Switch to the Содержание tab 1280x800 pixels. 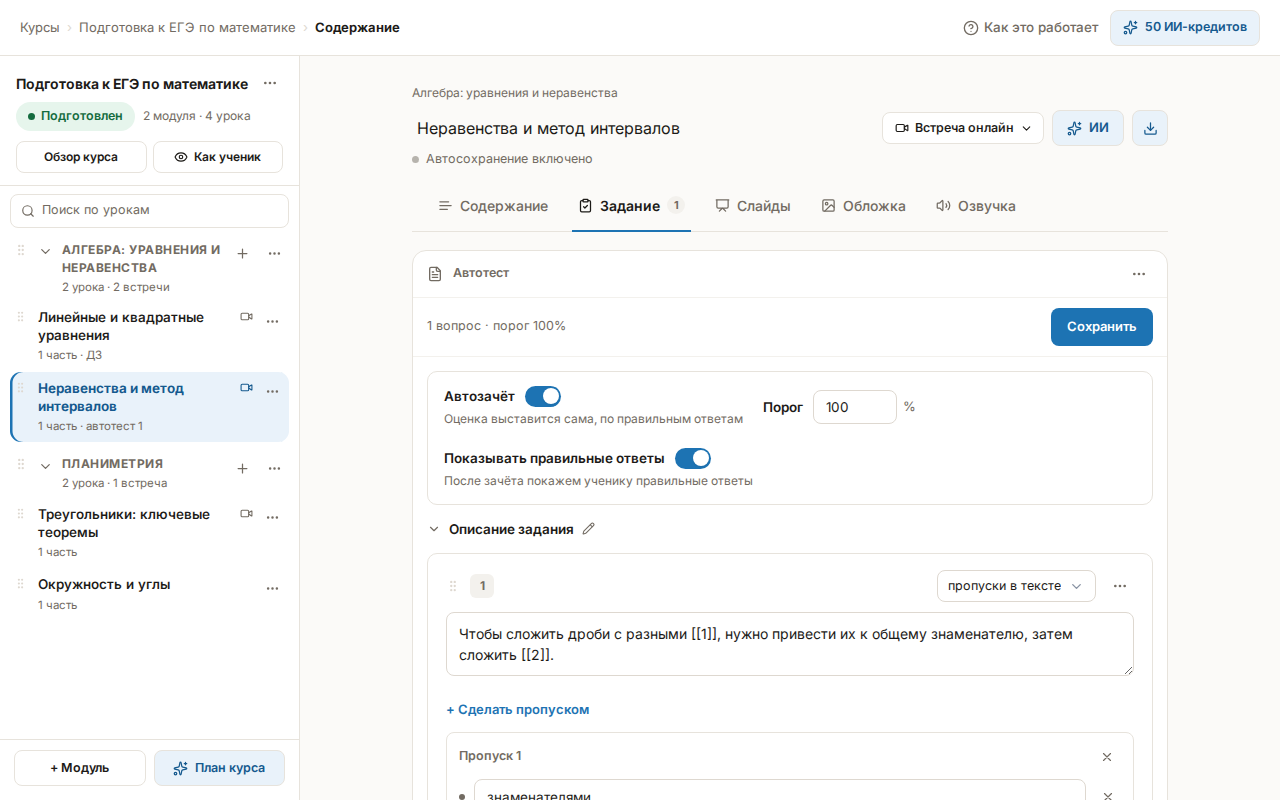point(493,206)
